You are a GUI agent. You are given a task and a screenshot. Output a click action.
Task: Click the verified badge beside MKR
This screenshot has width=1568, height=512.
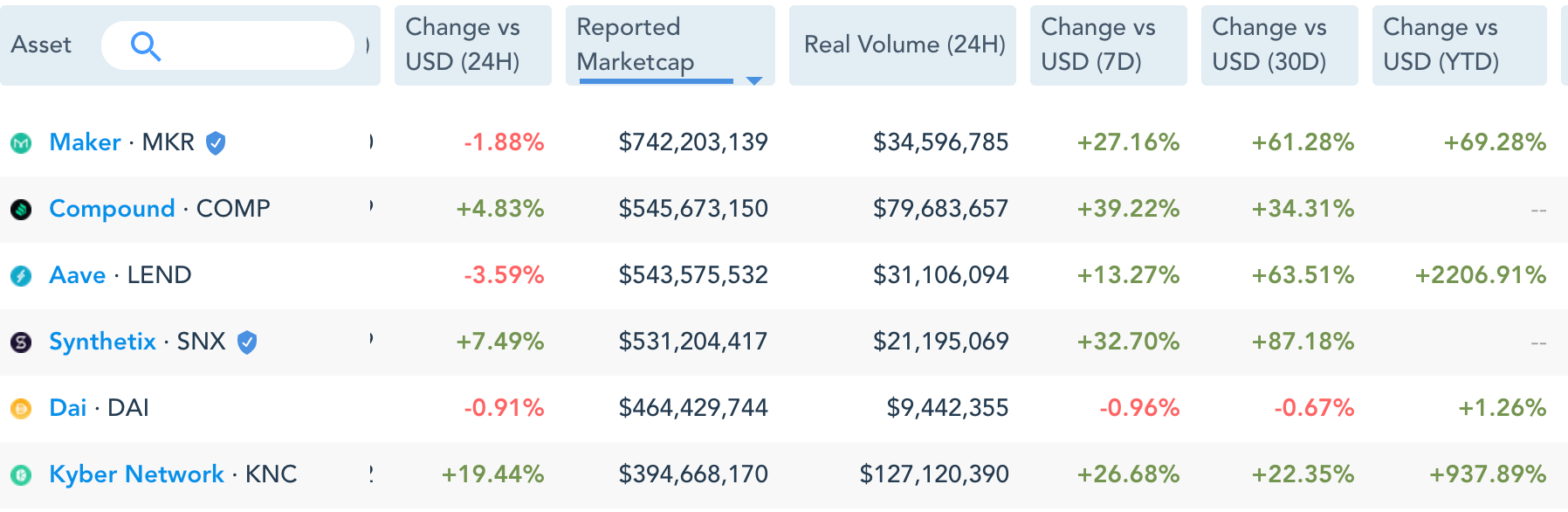point(216,142)
